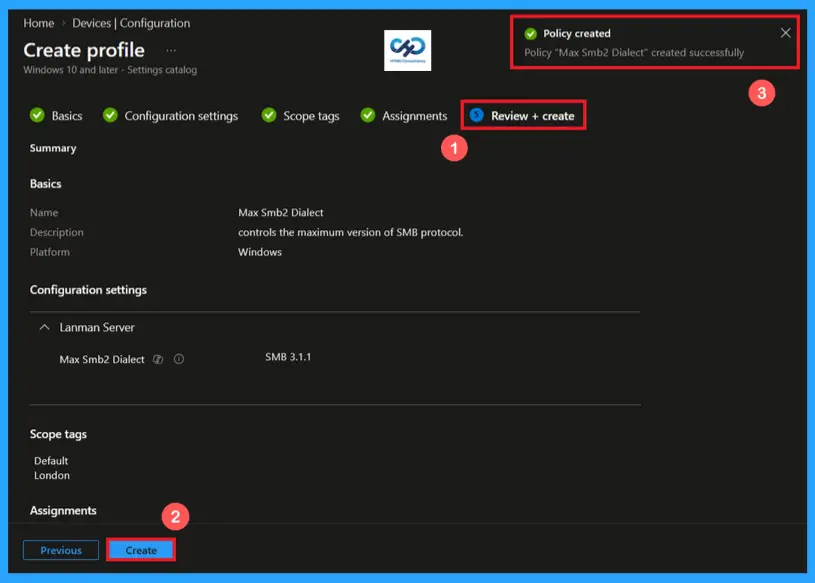Click the Description field label
815x583 pixels.
[57, 232]
